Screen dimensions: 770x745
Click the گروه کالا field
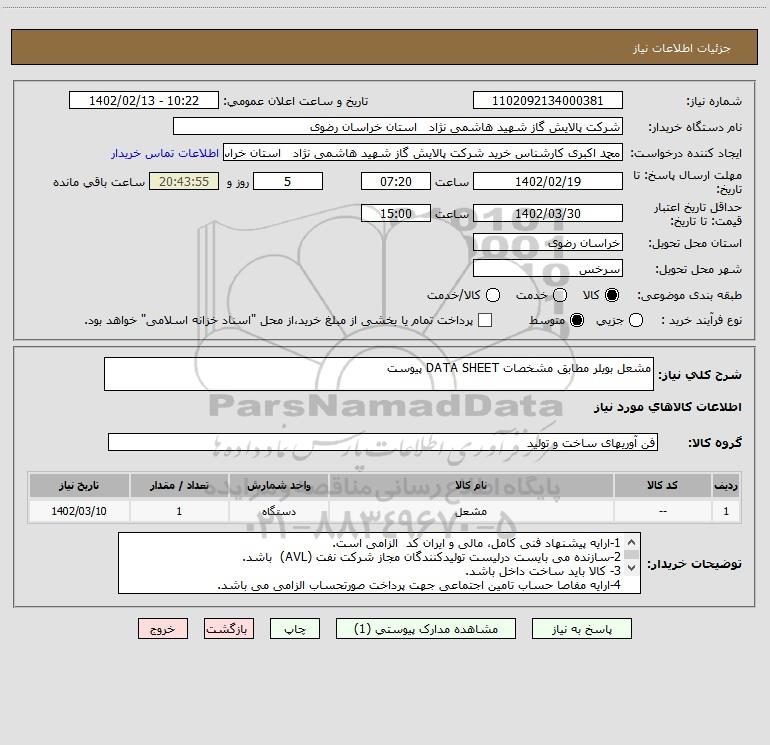click(x=383, y=442)
